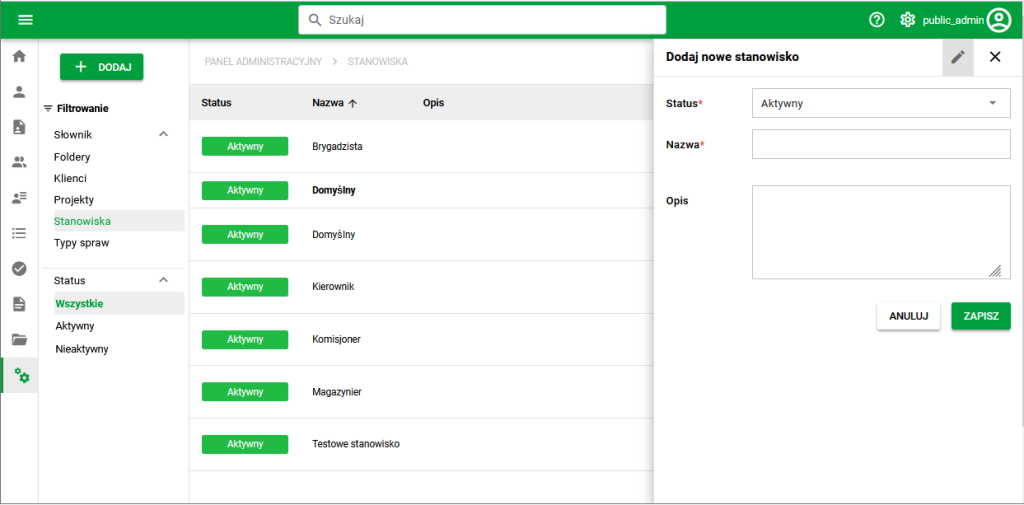Click into the Nazwa text field
The width and height of the screenshot is (1024, 505).
[x=880, y=145]
